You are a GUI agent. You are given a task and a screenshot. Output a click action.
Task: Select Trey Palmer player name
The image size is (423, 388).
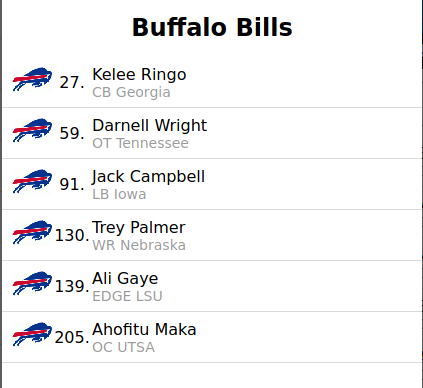pos(139,228)
